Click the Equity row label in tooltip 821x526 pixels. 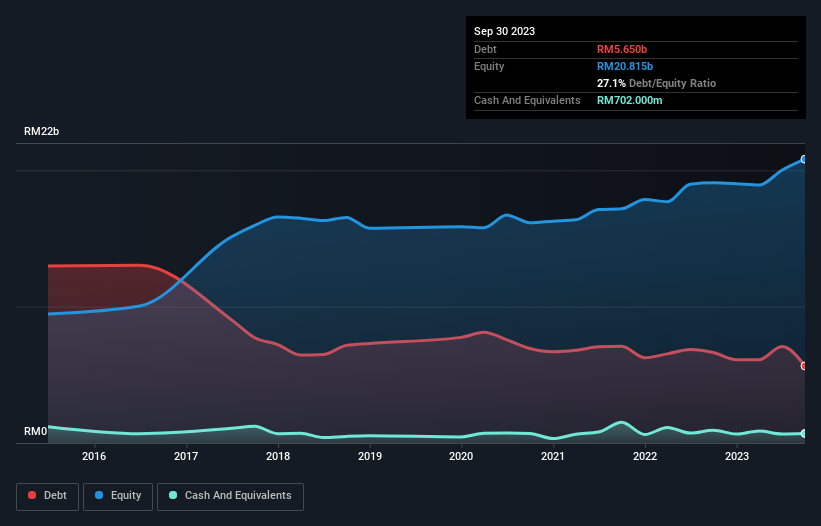[x=489, y=66]
